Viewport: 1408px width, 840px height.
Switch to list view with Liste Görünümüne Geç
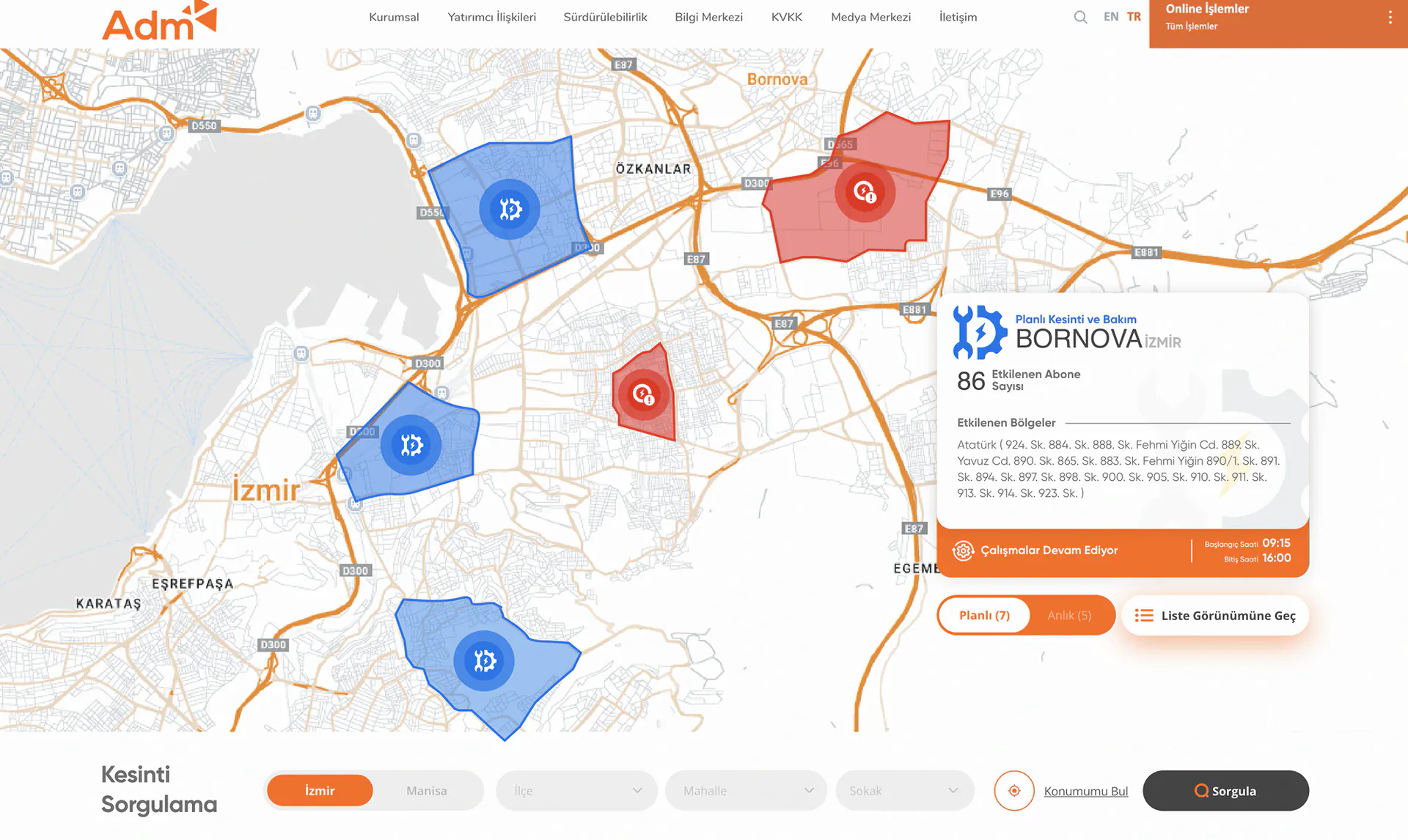pyautogui.click(x=1215, y=616)
